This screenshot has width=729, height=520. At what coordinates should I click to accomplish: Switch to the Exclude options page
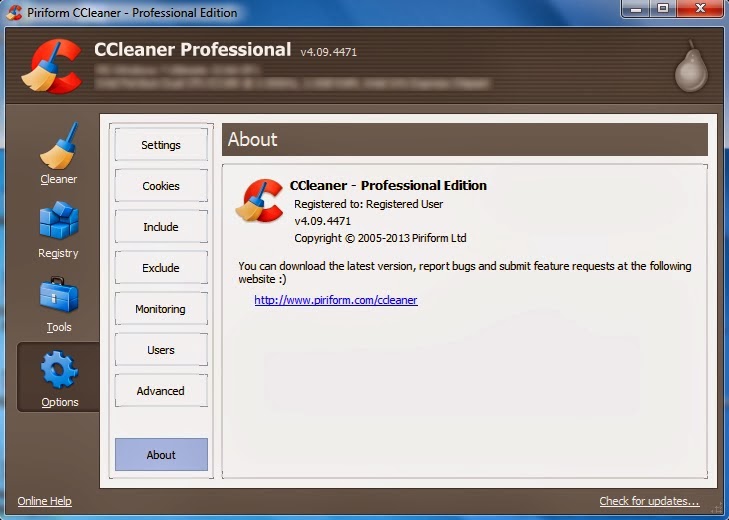[161, 267]
